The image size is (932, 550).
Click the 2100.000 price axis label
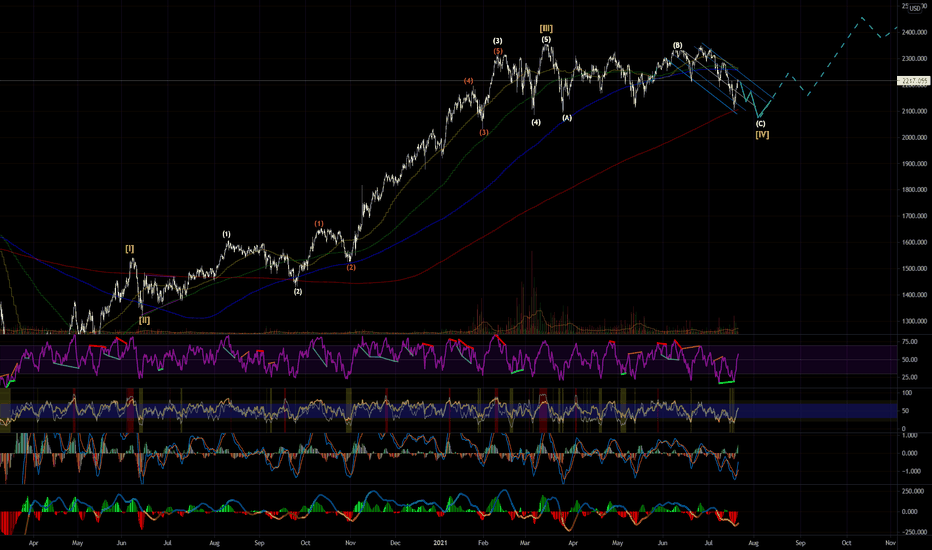[915, 111]
